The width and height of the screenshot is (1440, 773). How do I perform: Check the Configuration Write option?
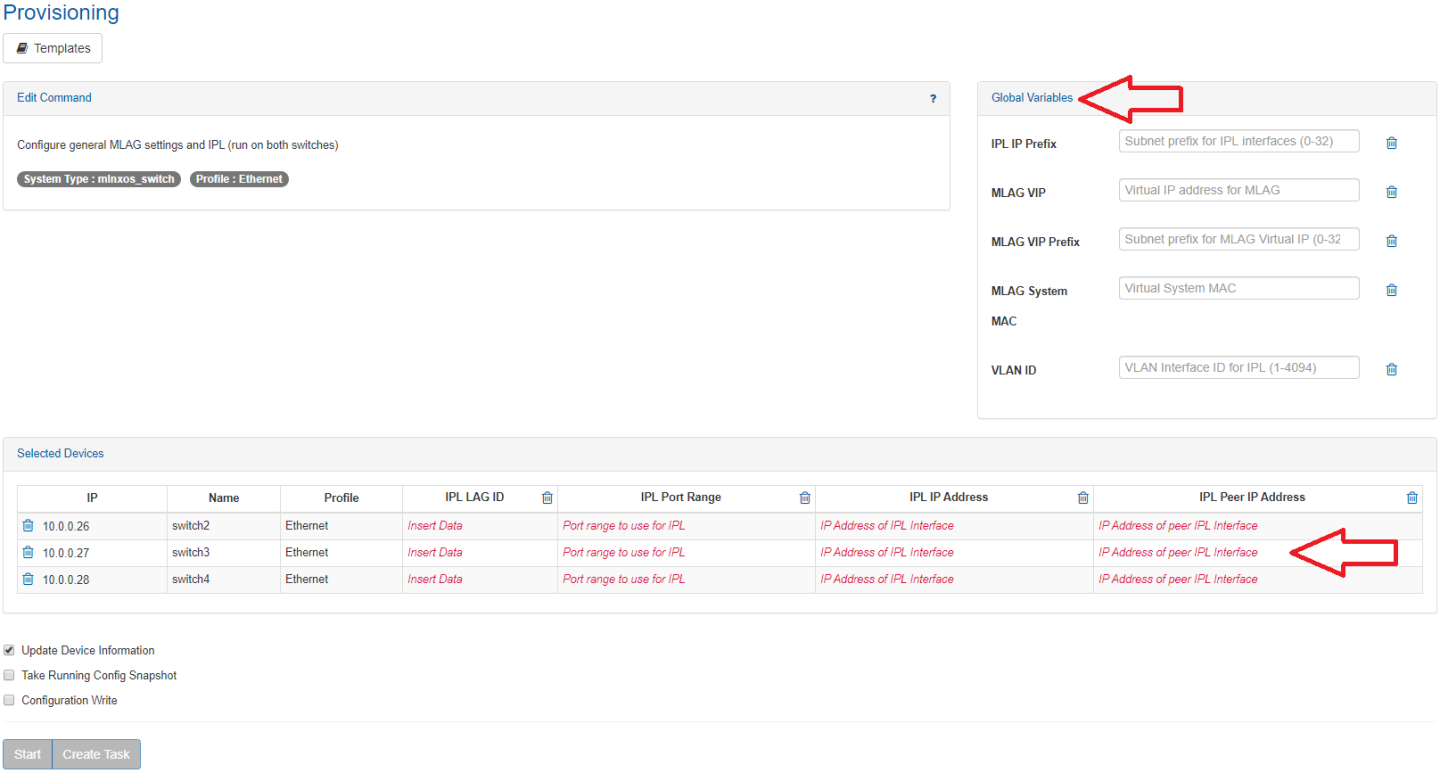click(9, 700)
